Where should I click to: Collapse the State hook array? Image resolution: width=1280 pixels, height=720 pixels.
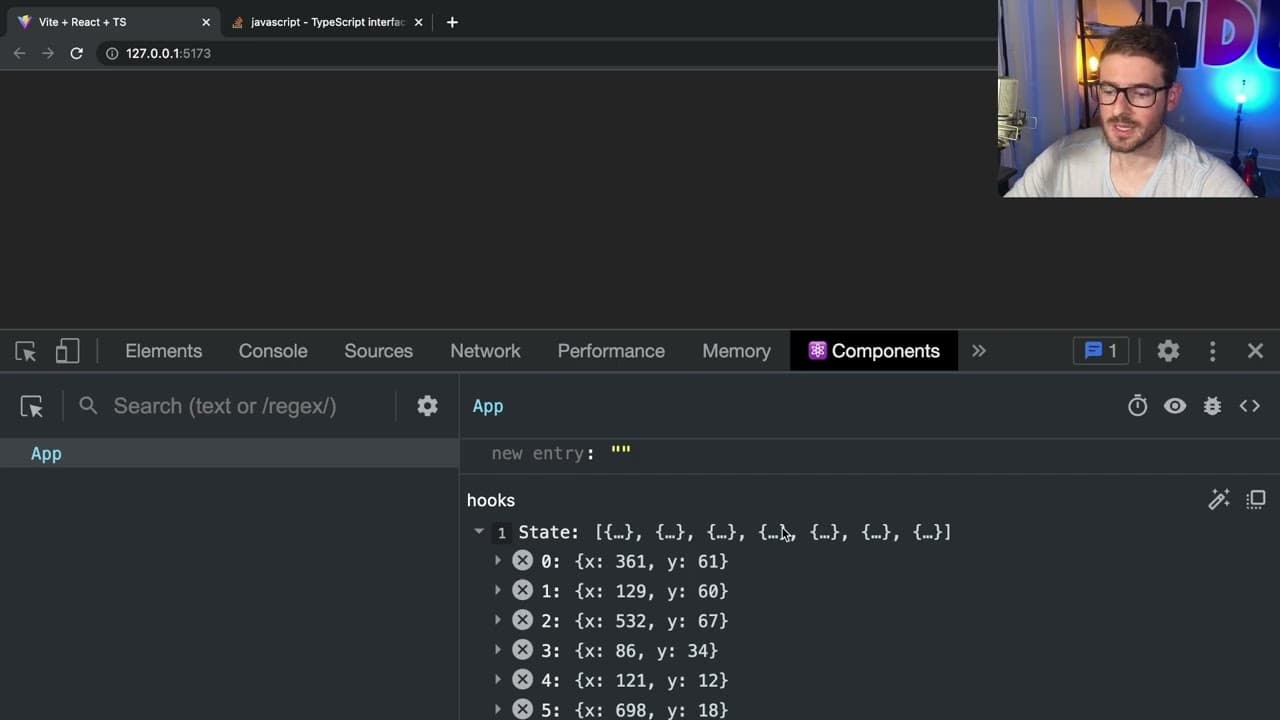479,532
